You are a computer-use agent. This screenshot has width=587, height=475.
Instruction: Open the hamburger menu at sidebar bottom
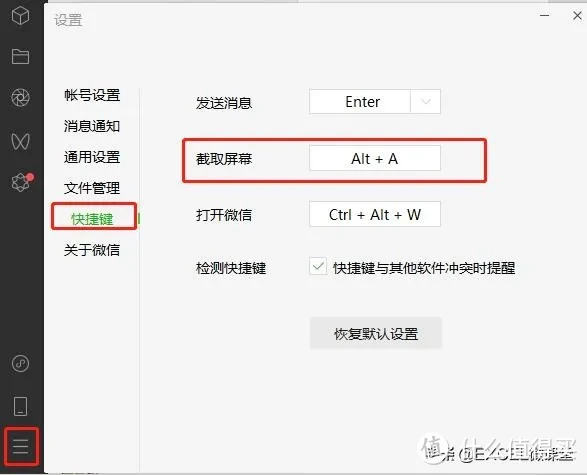[20, 447]
